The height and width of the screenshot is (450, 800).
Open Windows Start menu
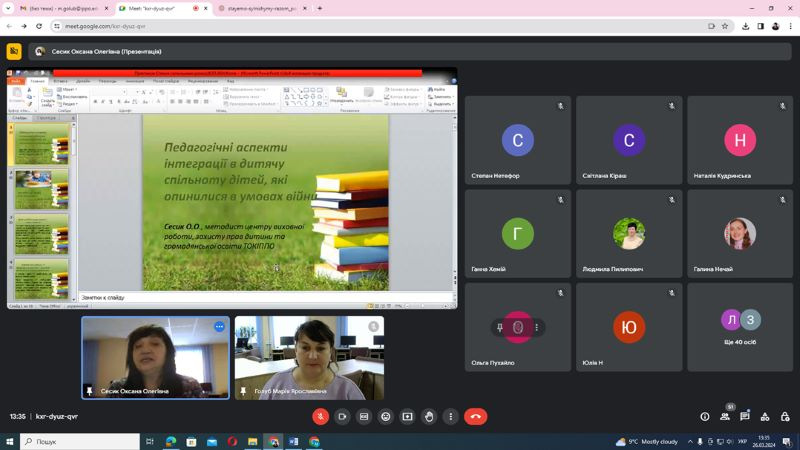[9, 442]
